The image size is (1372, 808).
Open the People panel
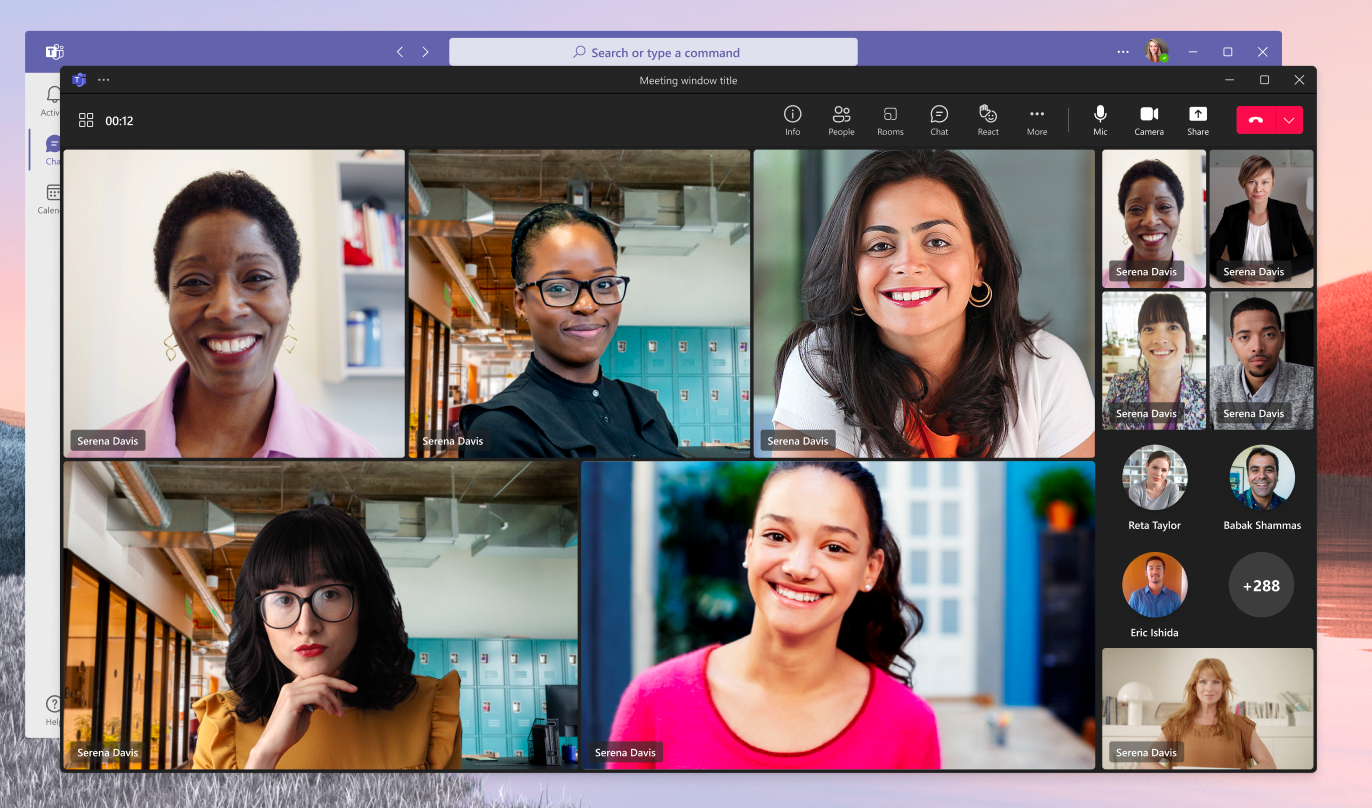pos(841,119)
